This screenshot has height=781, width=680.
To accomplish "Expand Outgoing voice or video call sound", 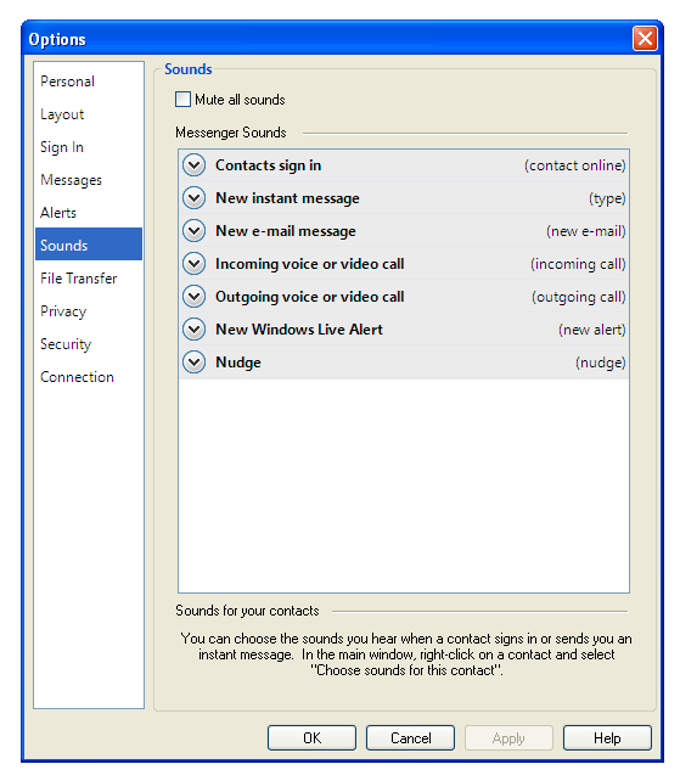I will pos(194,296).
